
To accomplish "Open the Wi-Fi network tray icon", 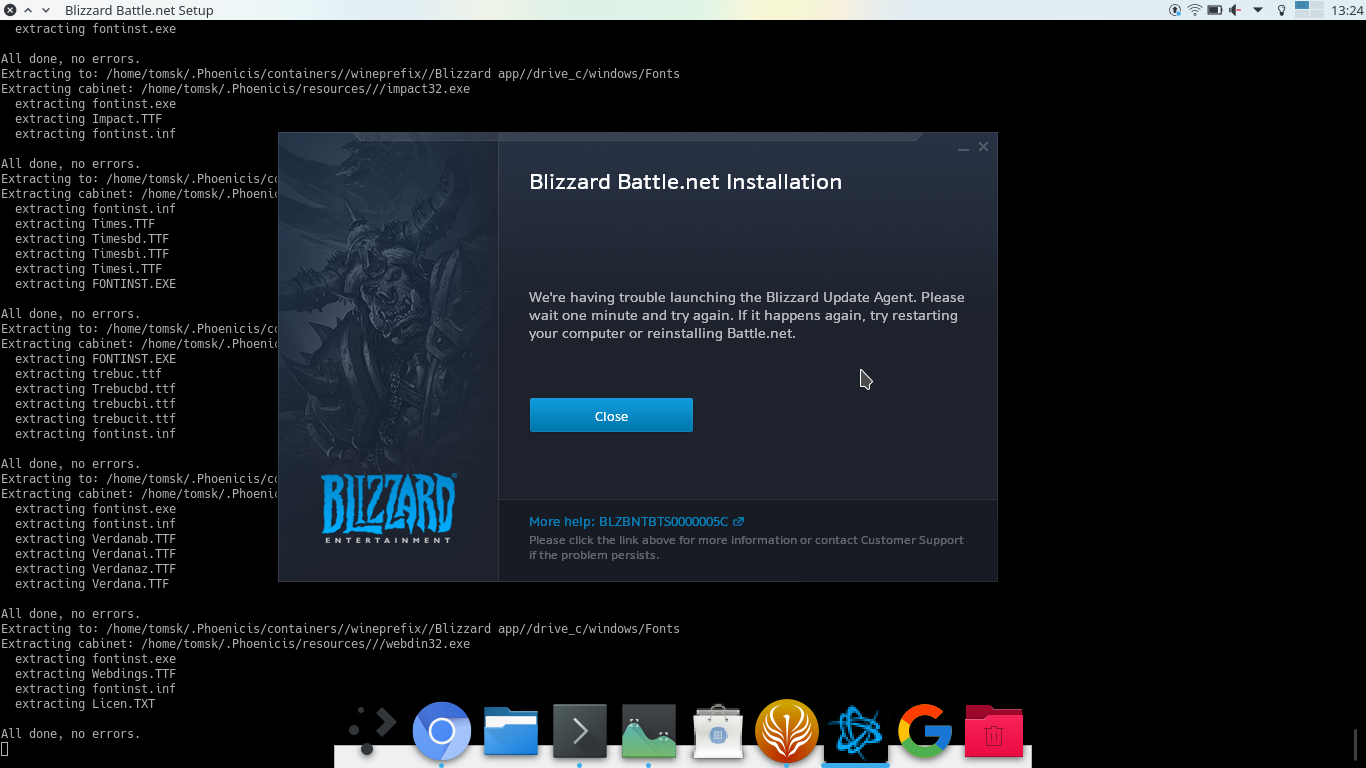I will (1194, 10).
